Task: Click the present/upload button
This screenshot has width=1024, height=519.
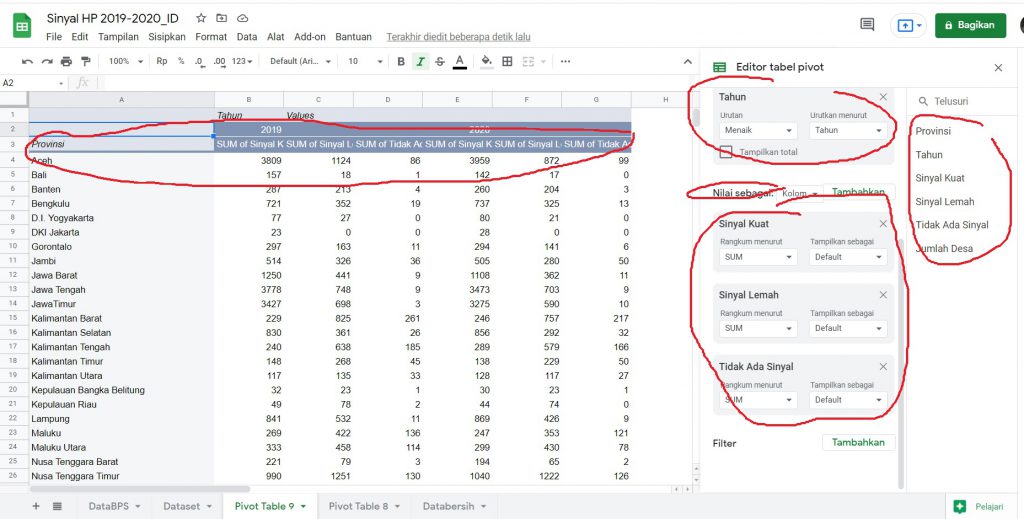Action: pyautogui.click(x=909, y=25)
